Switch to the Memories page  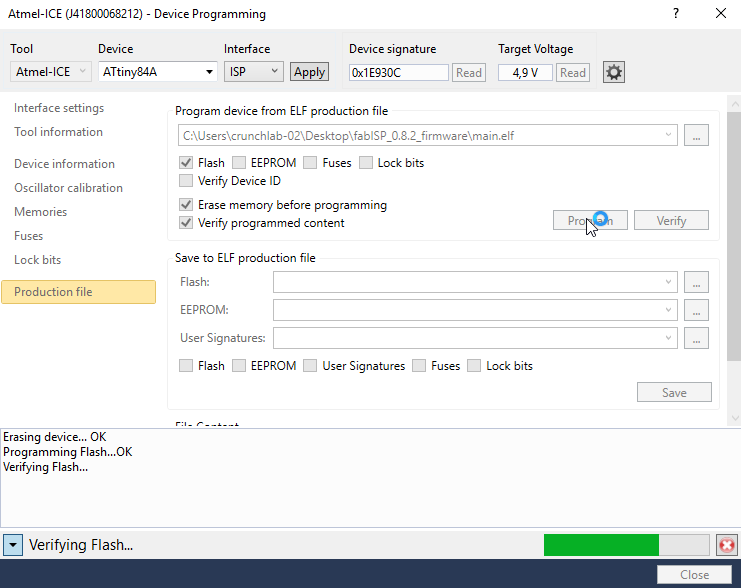click(x=41, y=212)
